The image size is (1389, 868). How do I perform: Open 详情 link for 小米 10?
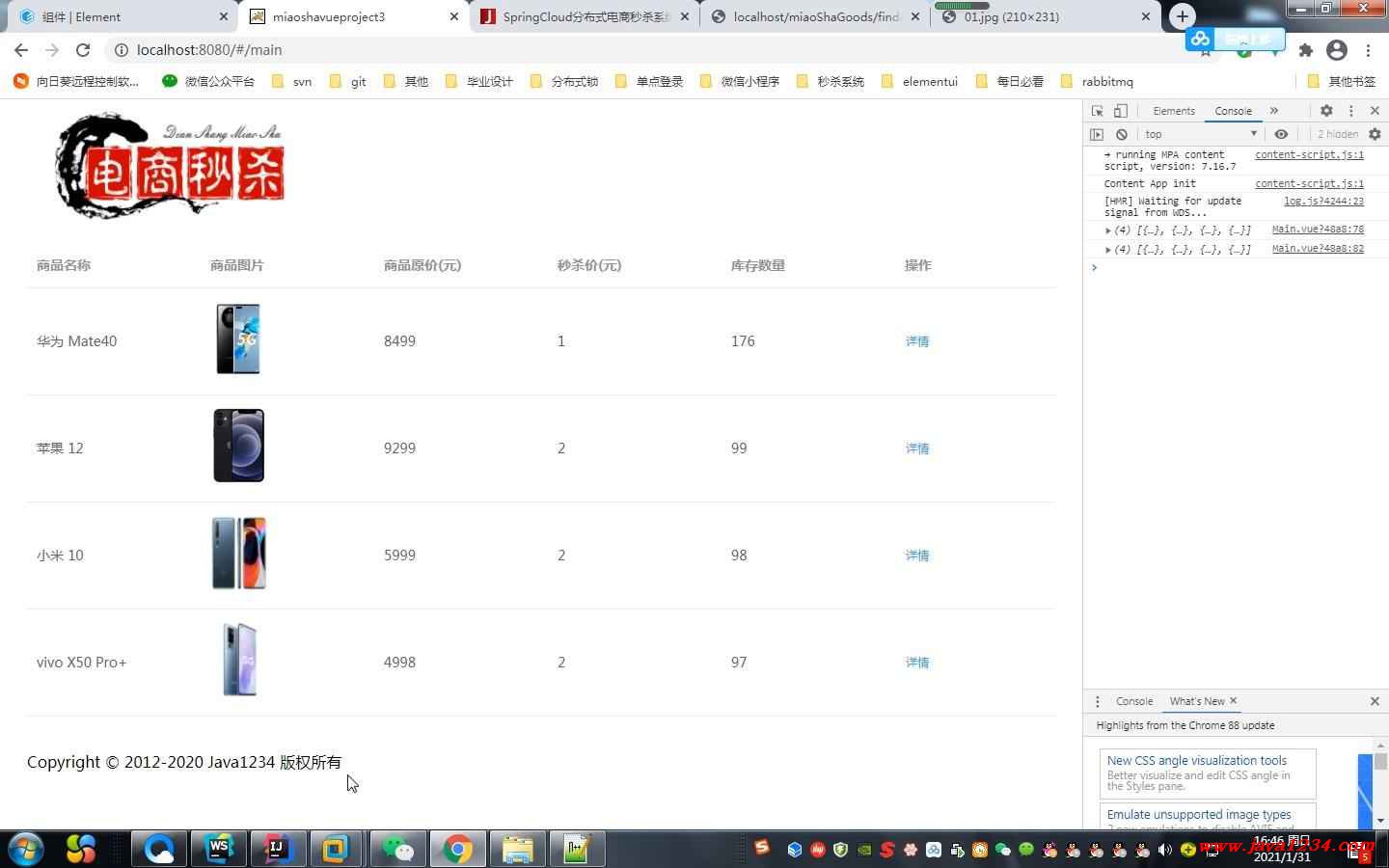[917, 556]
